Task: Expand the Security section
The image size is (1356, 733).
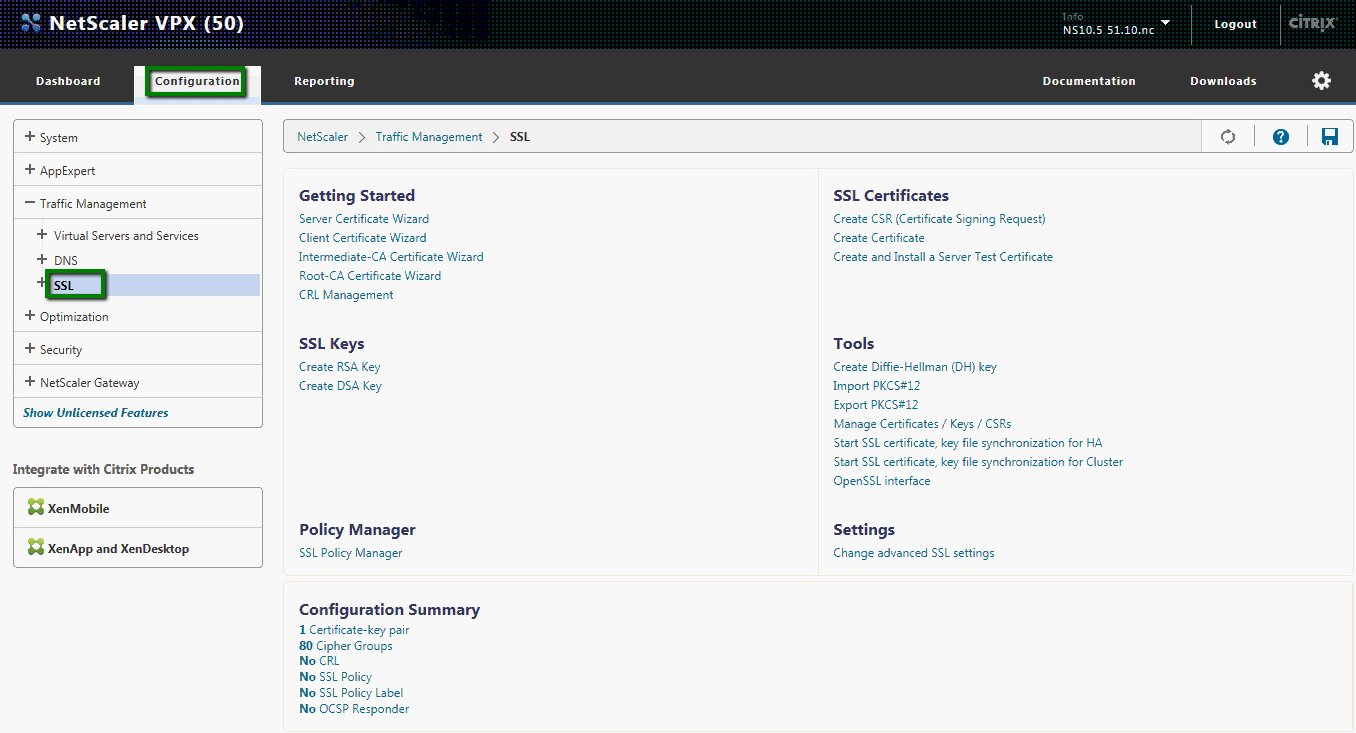Action: tap(60, 349)
